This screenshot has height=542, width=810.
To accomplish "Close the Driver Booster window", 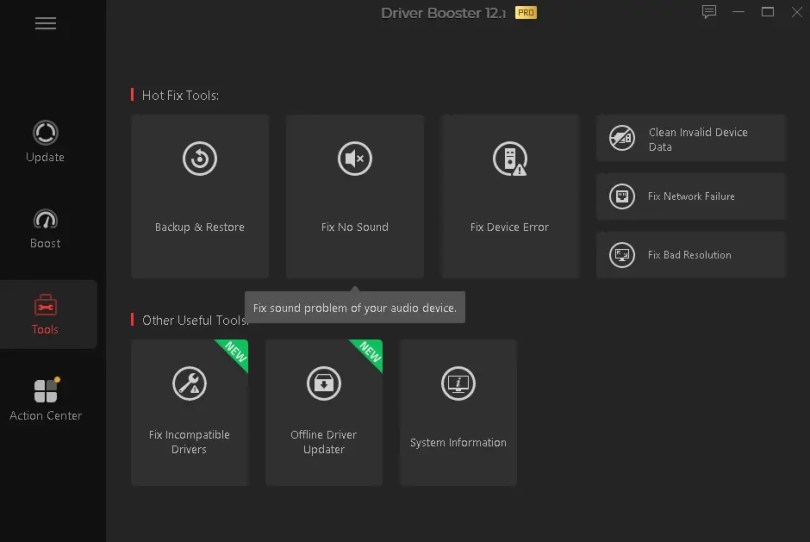I will coord(797,11).
